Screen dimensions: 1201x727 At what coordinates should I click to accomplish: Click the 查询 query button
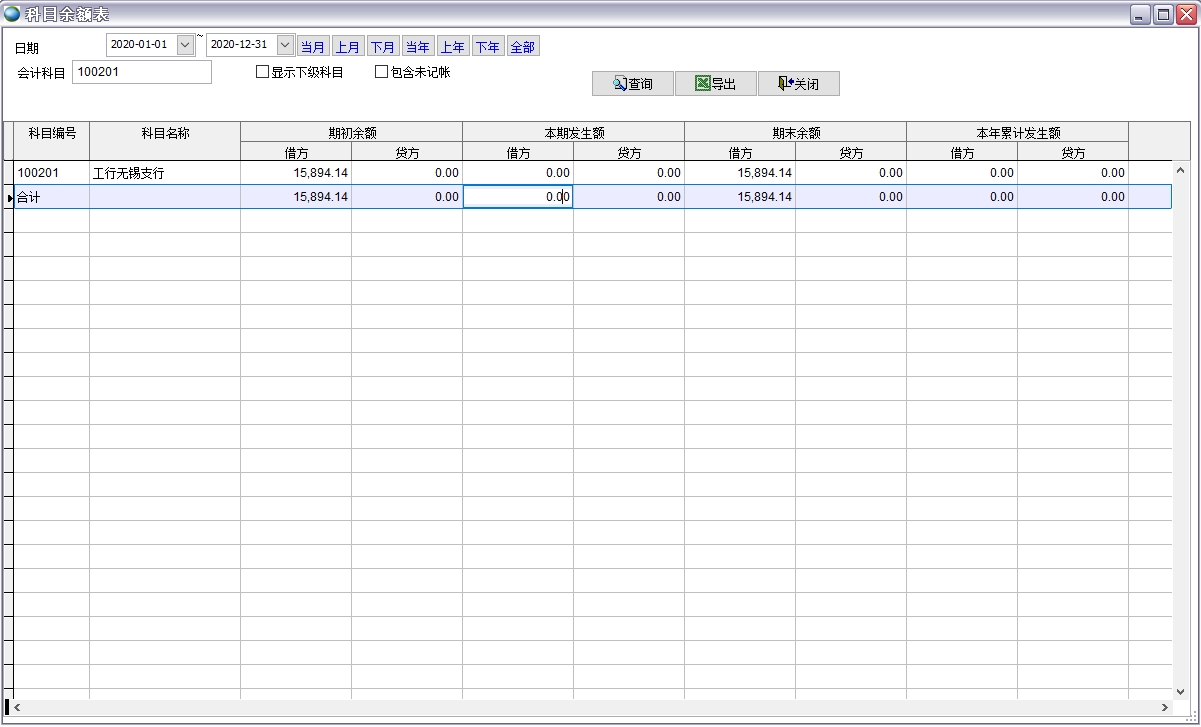(x=632, y=84)
